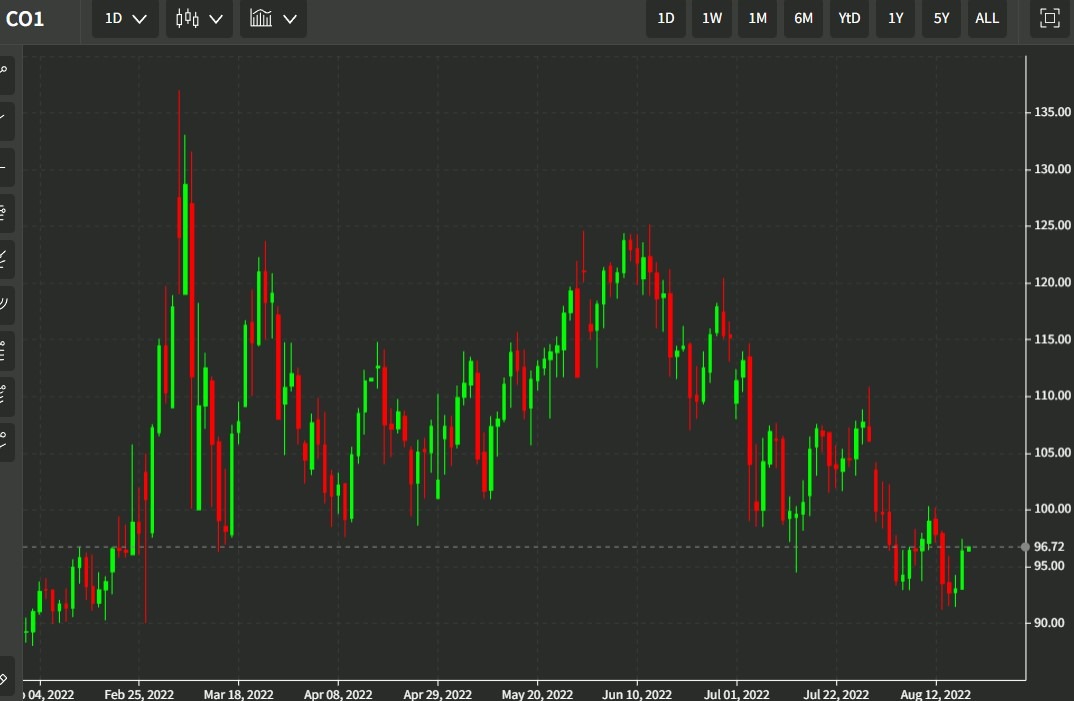Image resolution: width=1074 pixels, height=701 pixels.
Task: Click the 95.00 price axis label
Action: click(x=1049, y=565)
